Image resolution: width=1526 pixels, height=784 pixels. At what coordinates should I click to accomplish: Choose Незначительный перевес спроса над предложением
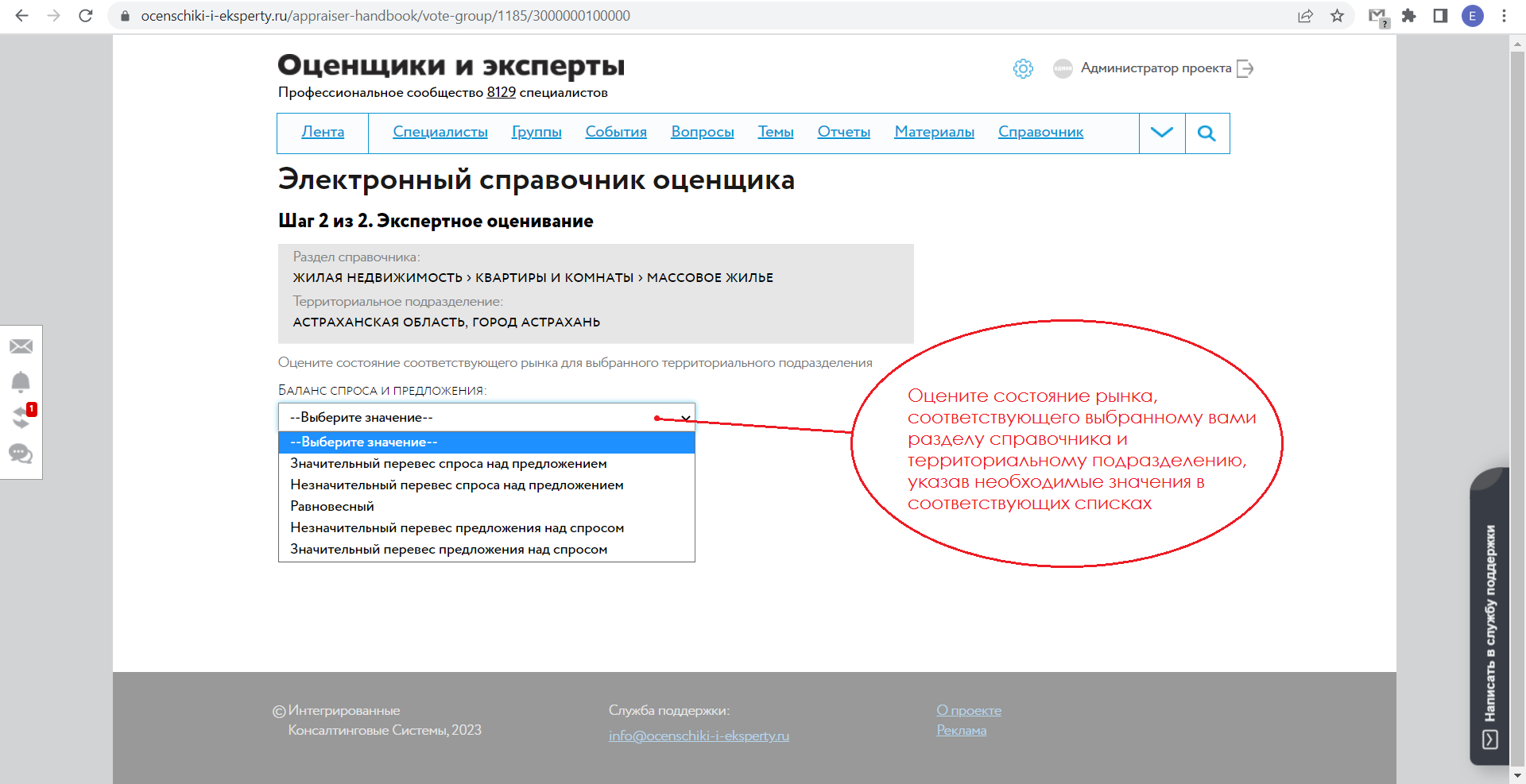486,485
